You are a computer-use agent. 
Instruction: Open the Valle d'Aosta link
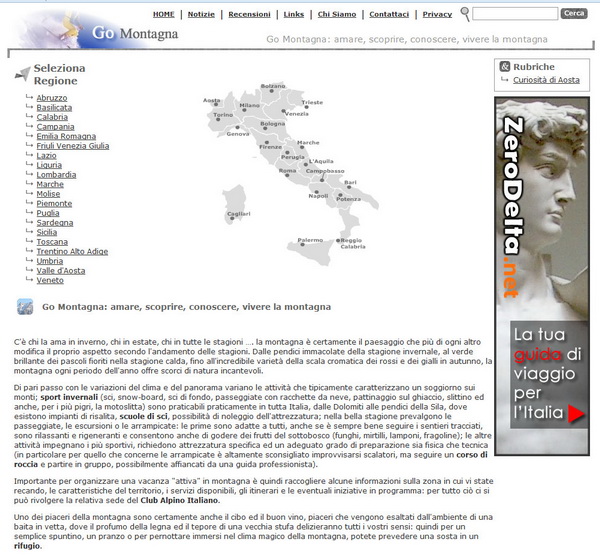click(x=61, y=271)
